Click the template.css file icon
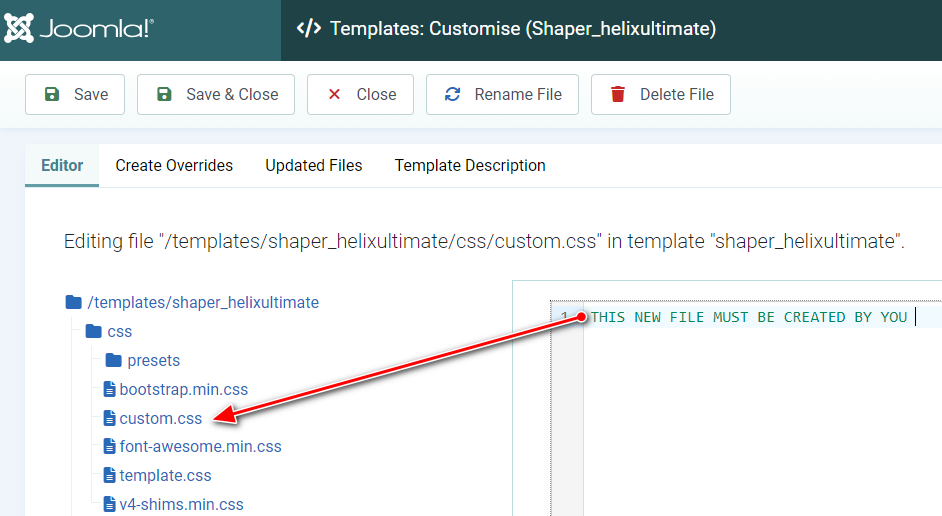Screen dimensions: 942x516 pos(109,475)
